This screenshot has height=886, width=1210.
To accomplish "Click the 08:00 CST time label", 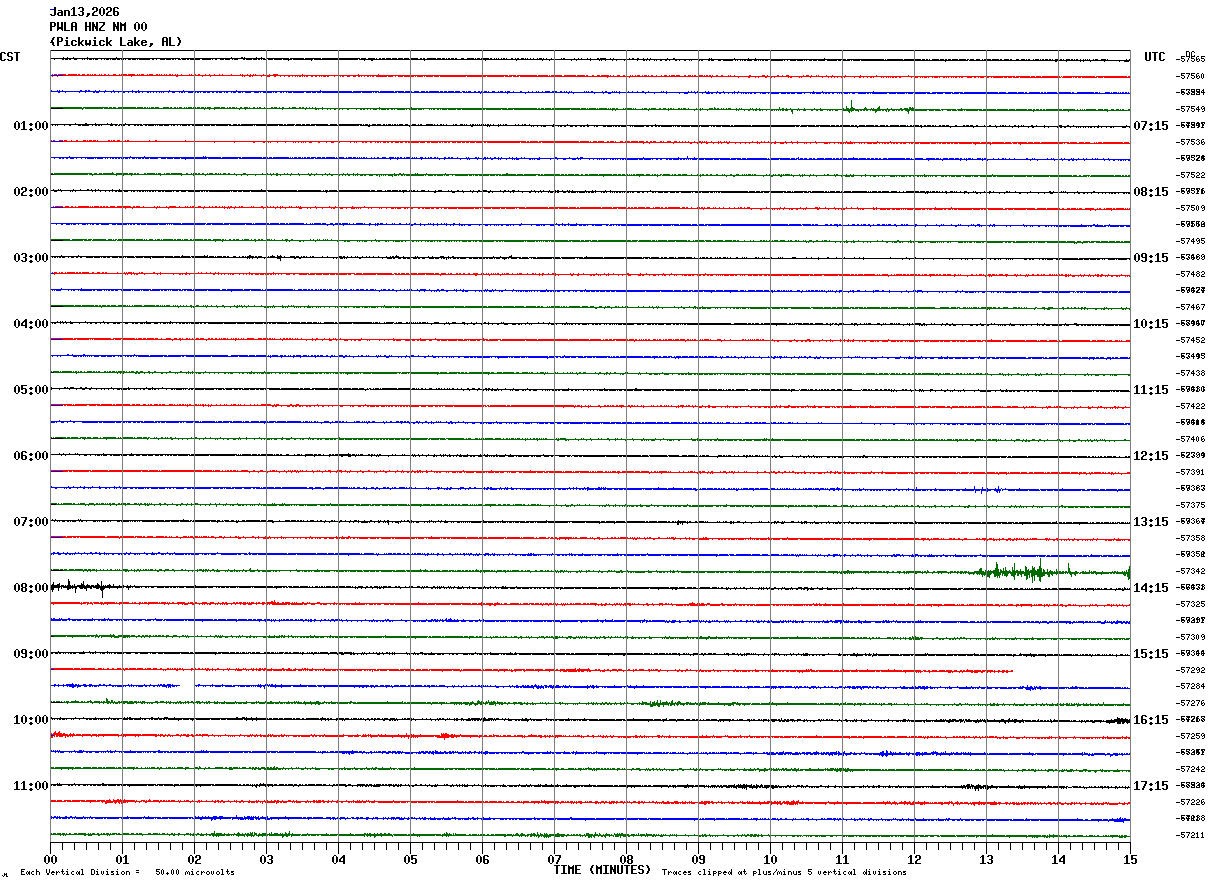I will tap(31, 588).
